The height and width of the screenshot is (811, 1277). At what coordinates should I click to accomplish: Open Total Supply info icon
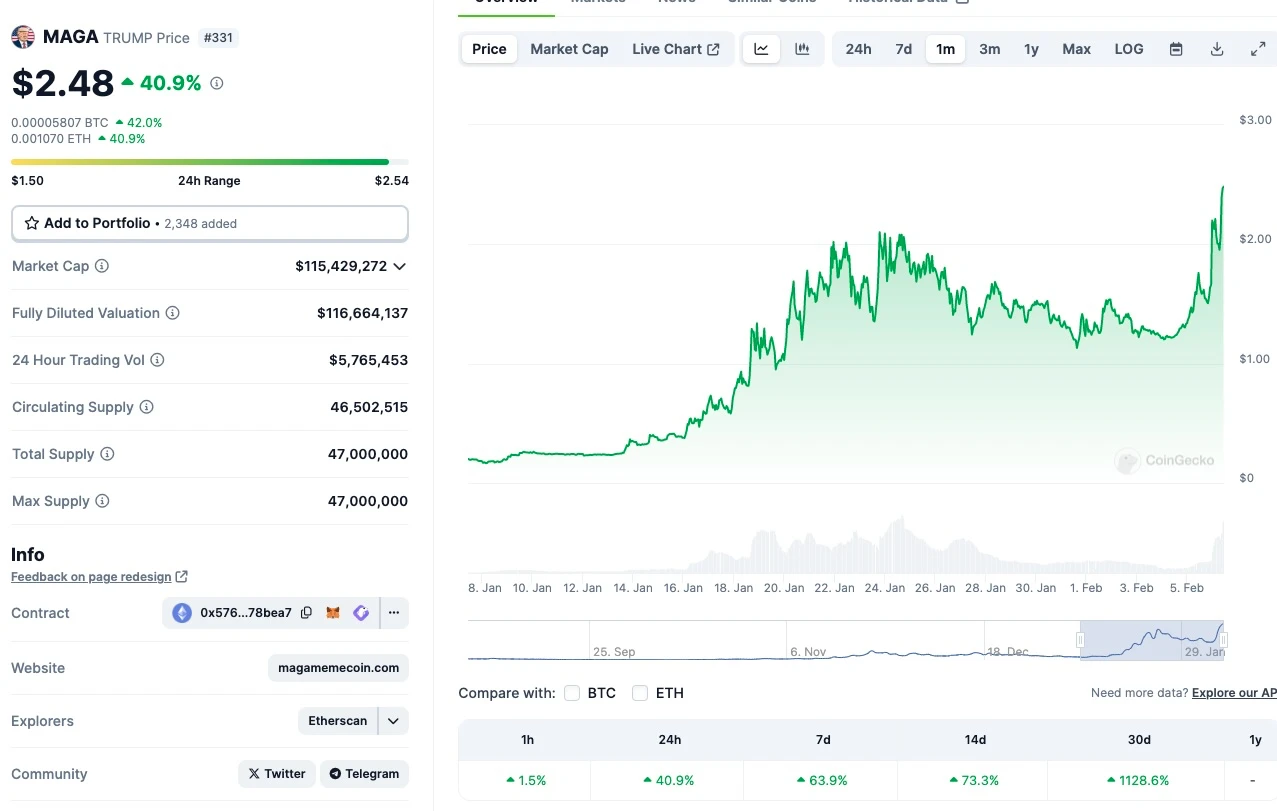coord(107,454)
